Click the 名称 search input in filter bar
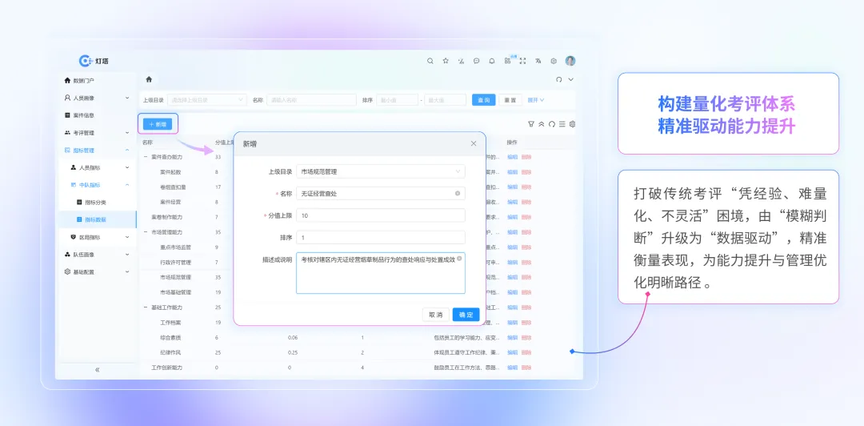 tap(311, 100)
